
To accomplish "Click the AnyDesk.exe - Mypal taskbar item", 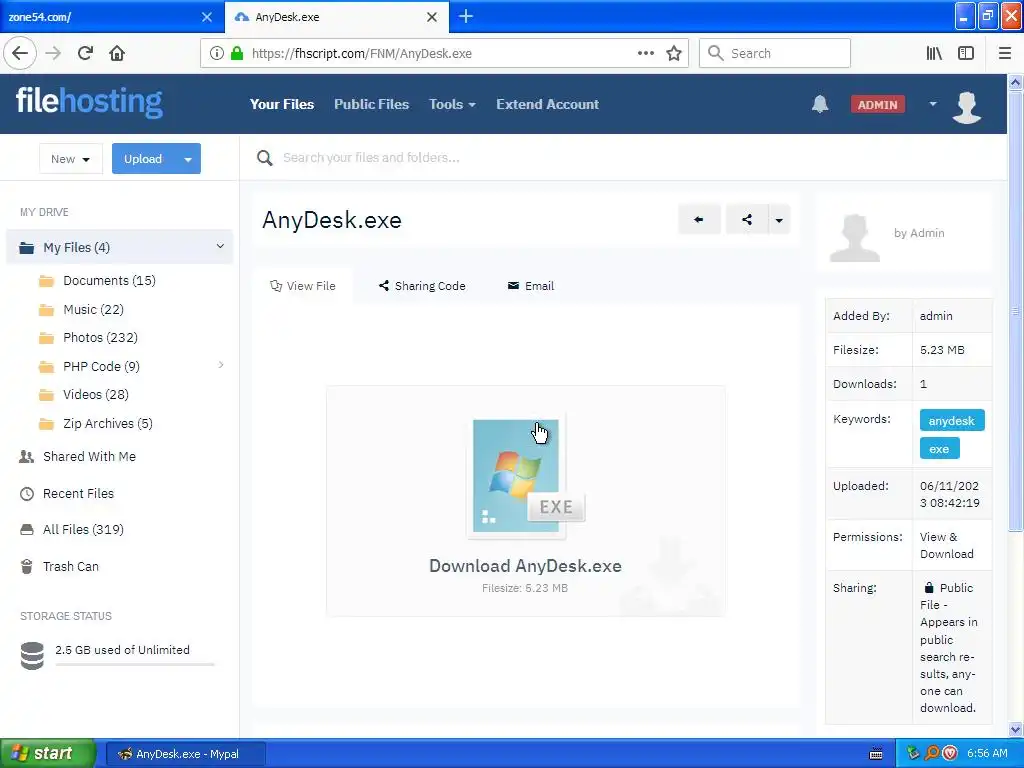I will pyautogui.click(x=185, y=754).
